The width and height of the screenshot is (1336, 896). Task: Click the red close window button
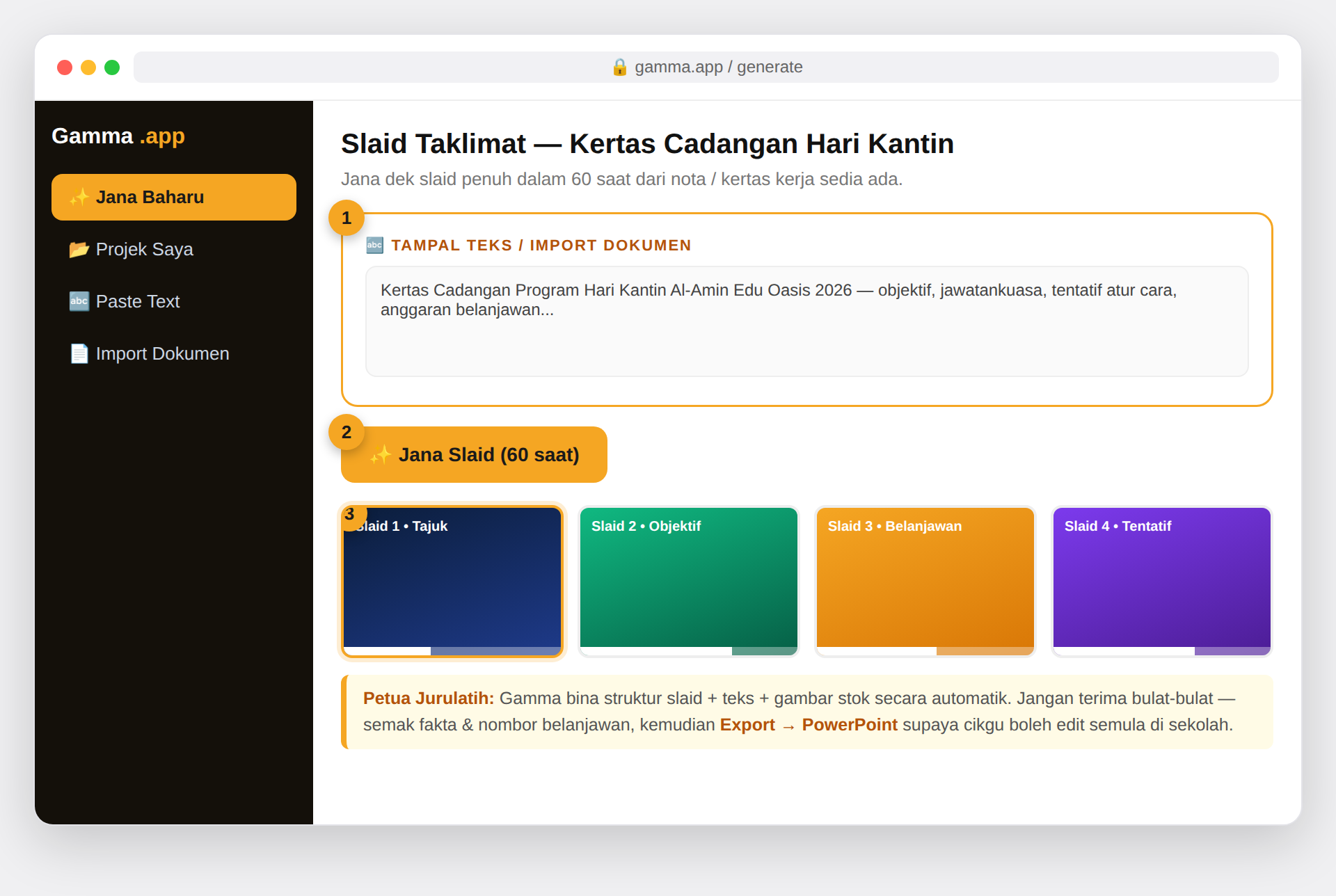[65, 67]
